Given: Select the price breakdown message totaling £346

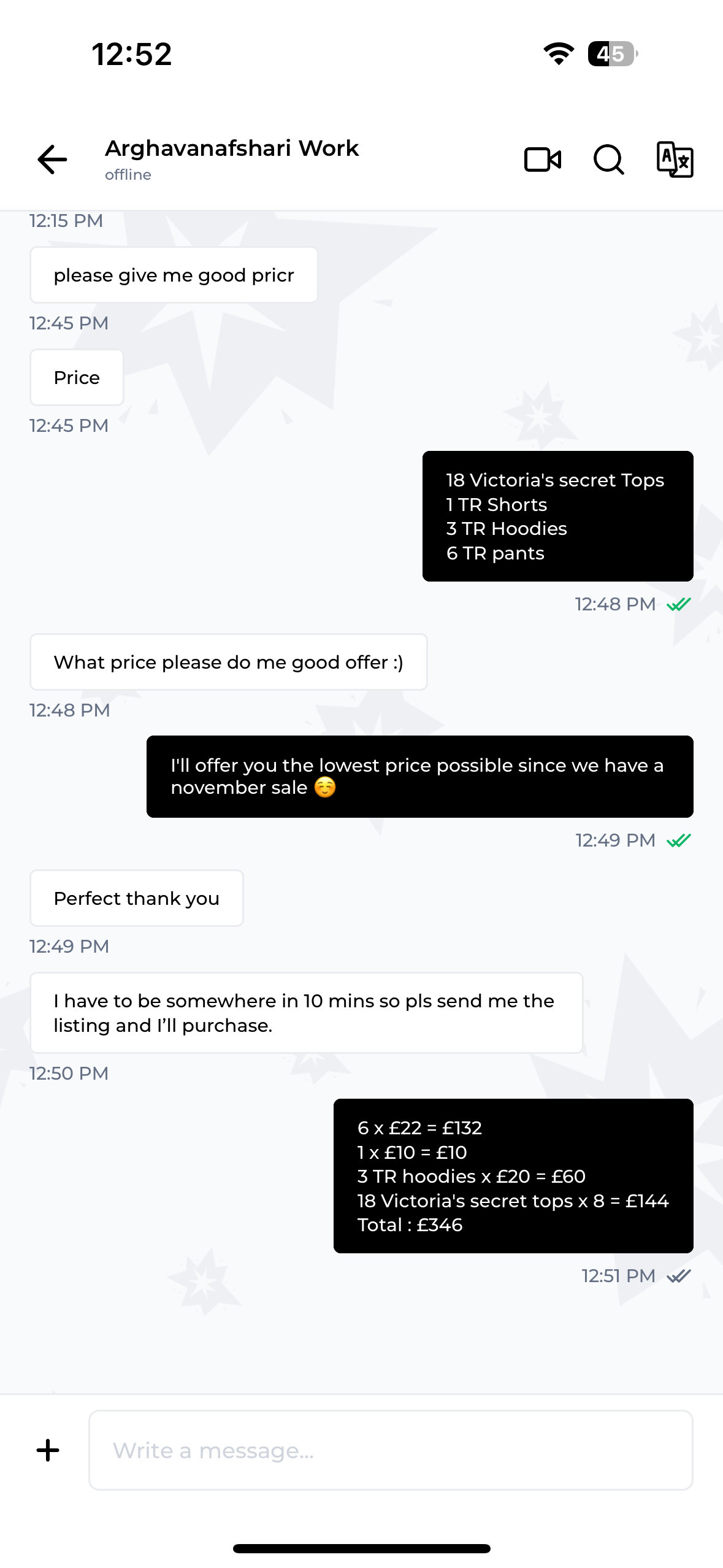Looking at the screenshot, I should 513,1176.
